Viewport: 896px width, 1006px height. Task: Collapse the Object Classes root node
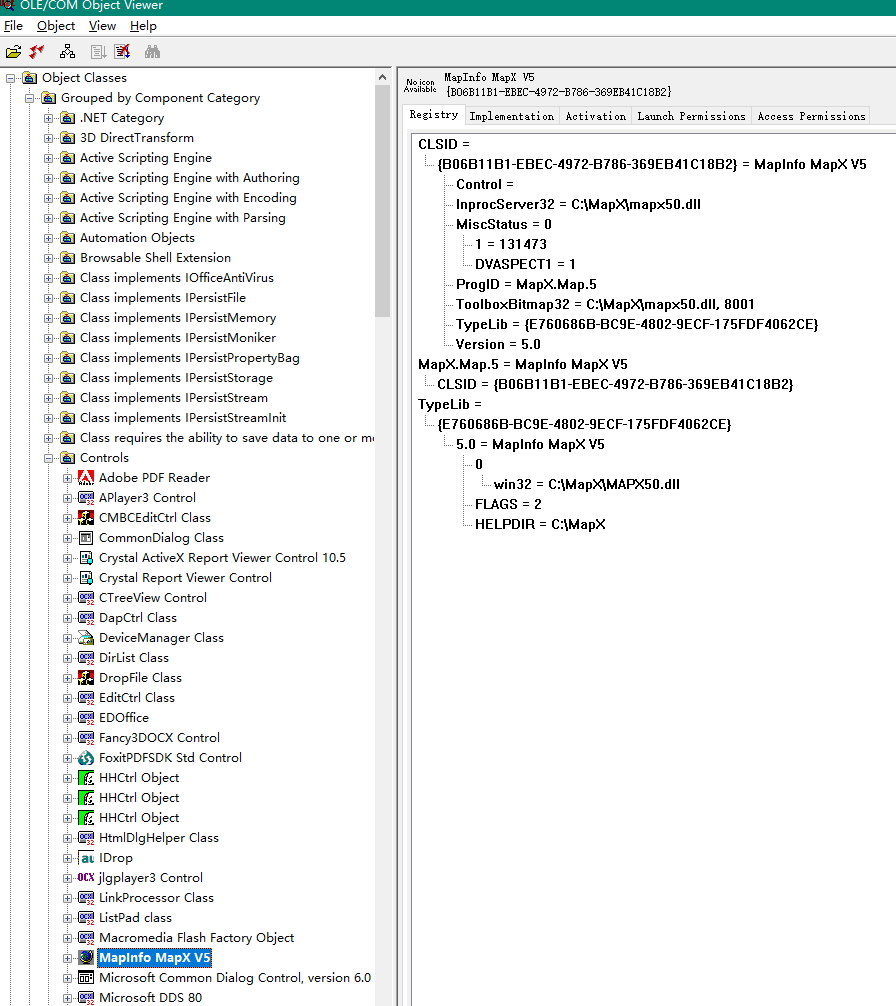tap(10, 78)
